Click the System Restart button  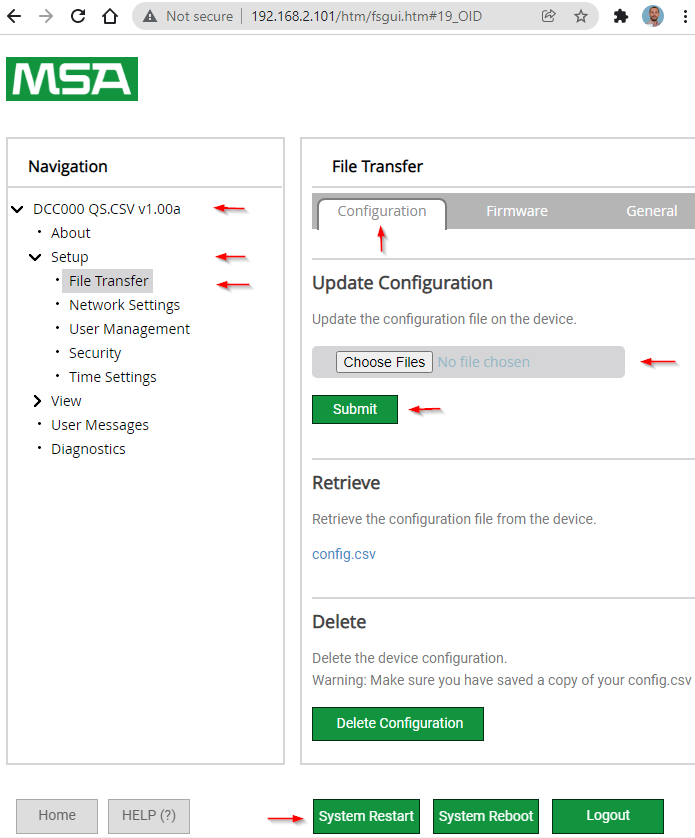pos(366,816)
